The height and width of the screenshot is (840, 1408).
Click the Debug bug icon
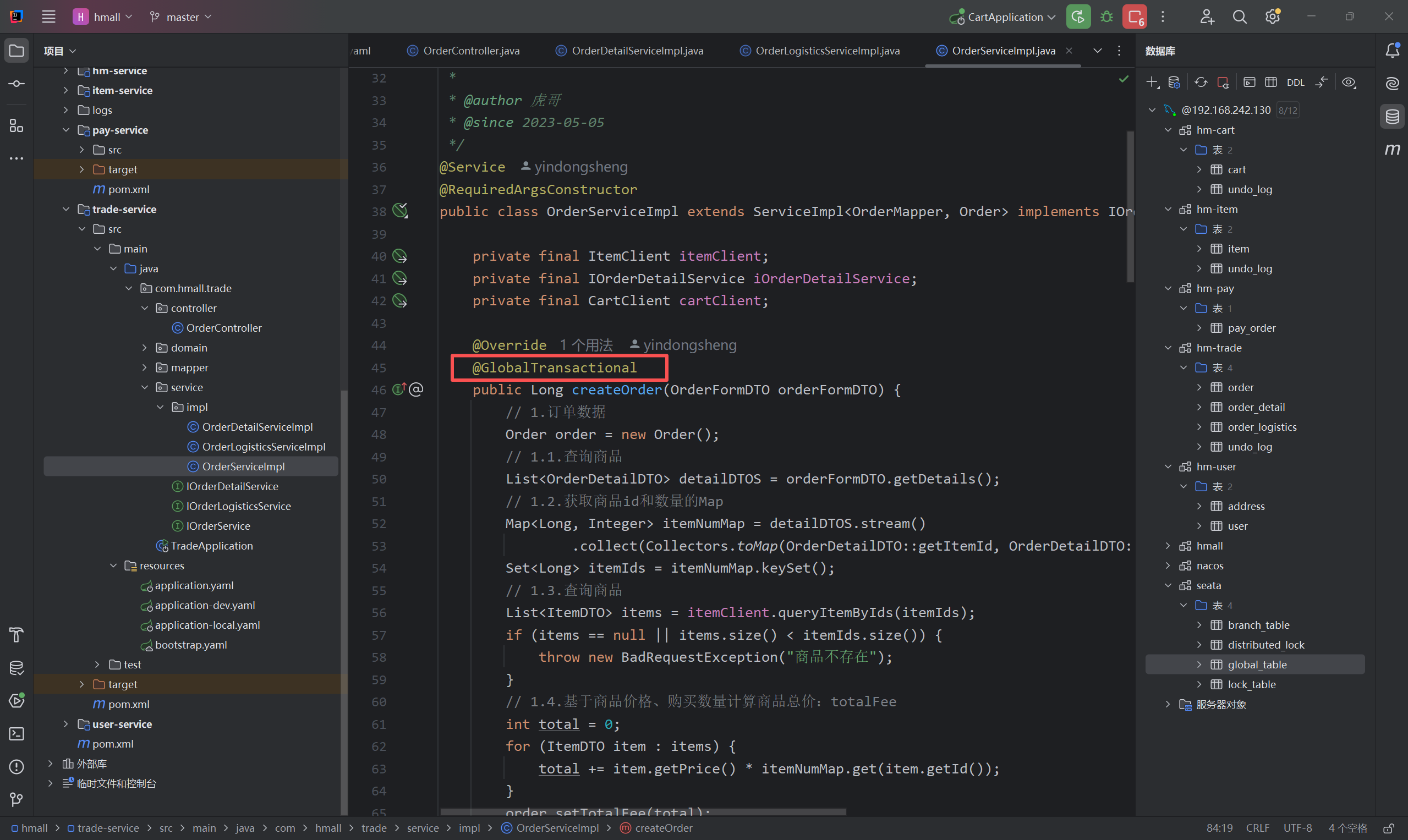(x=1106, y=17)
